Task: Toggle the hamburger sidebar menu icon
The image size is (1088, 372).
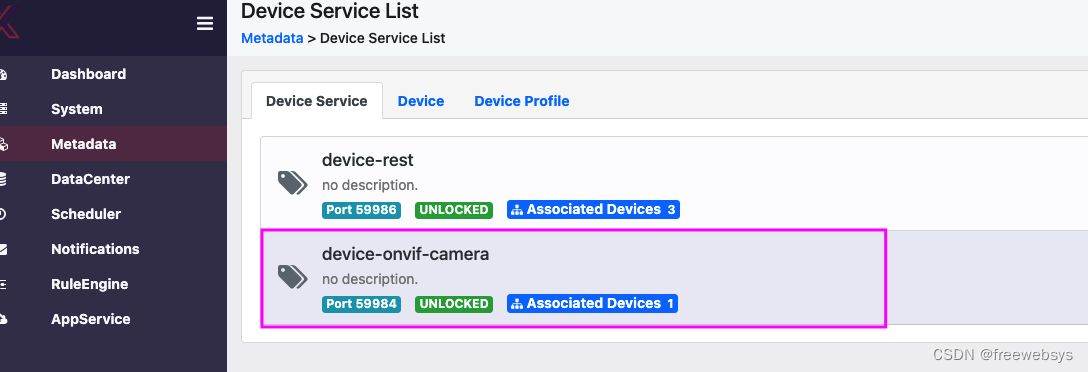Action: coord(205,24)
